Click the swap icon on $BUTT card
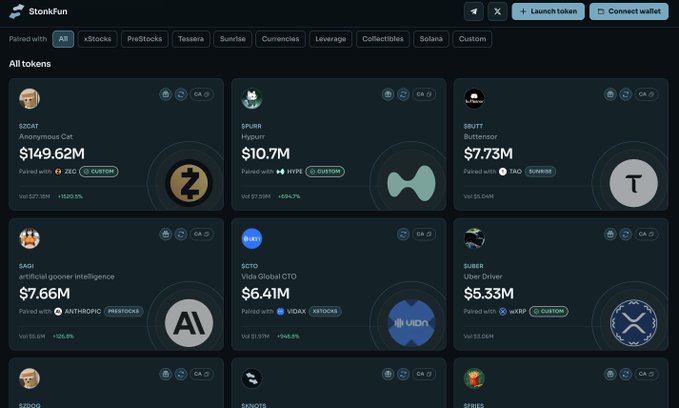Screen dimensions: 679x408 click(626, 94)
